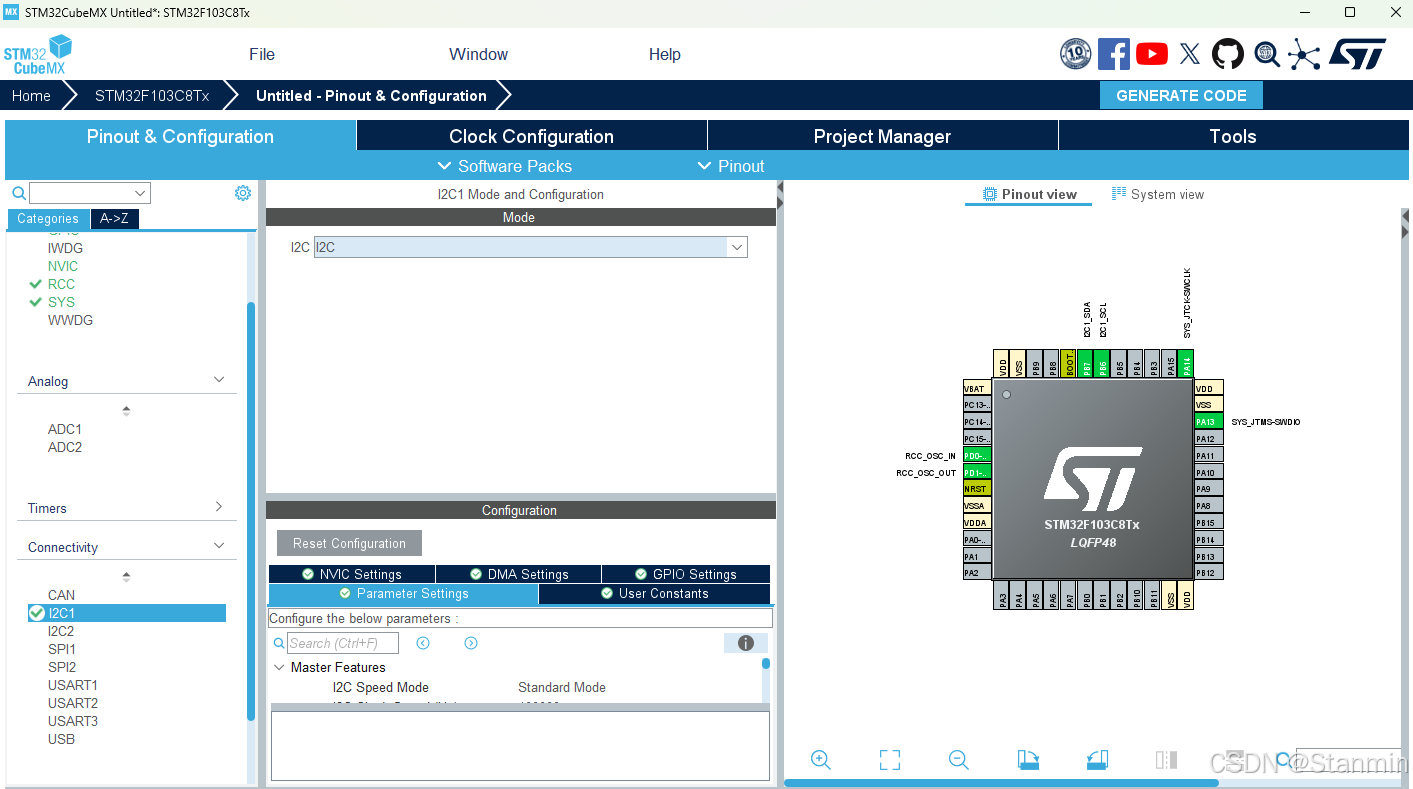Go to Home breadcrumb
1413x789 pixels.
pos(31,95)
